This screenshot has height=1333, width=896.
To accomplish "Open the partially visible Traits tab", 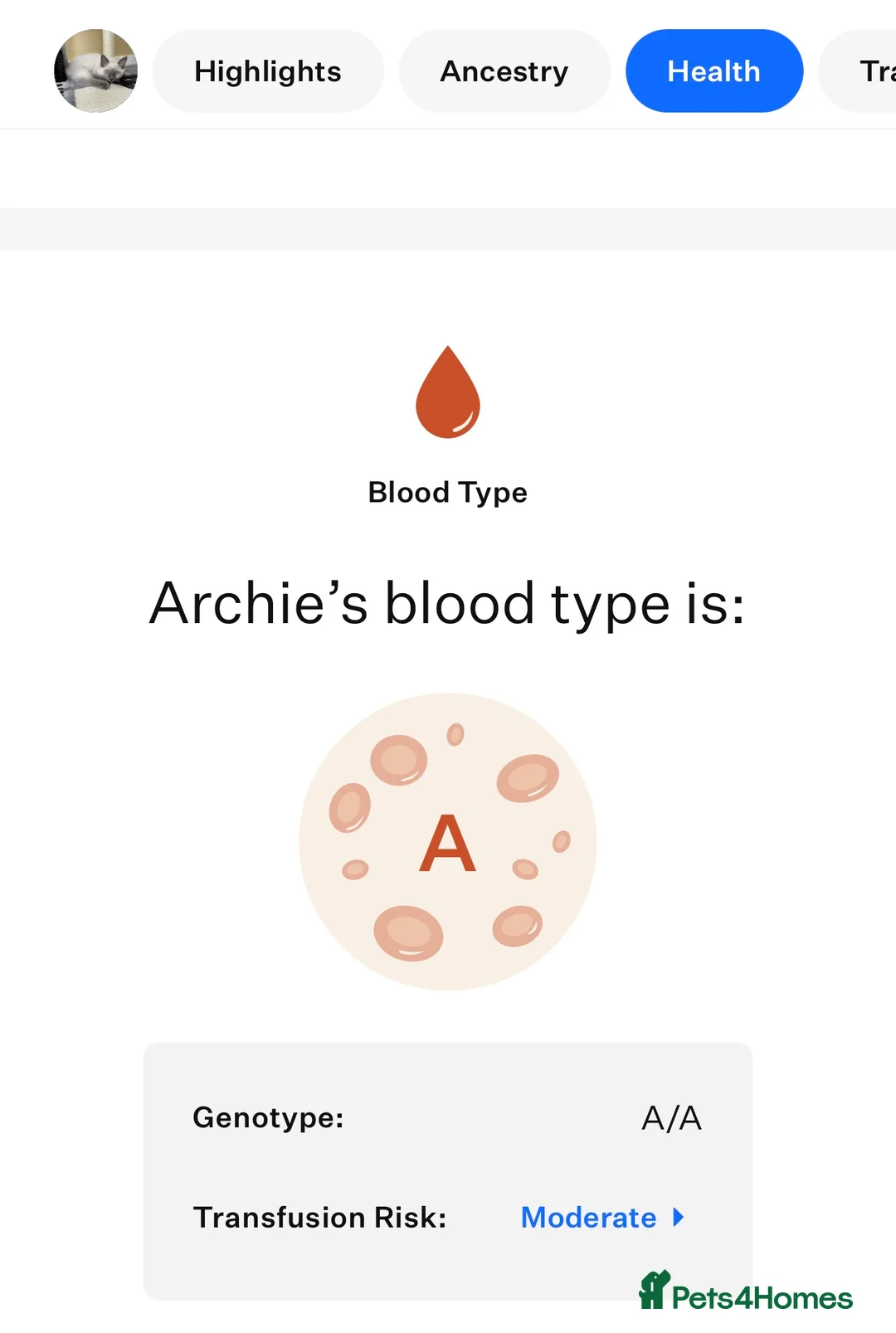I will (873, 71).
